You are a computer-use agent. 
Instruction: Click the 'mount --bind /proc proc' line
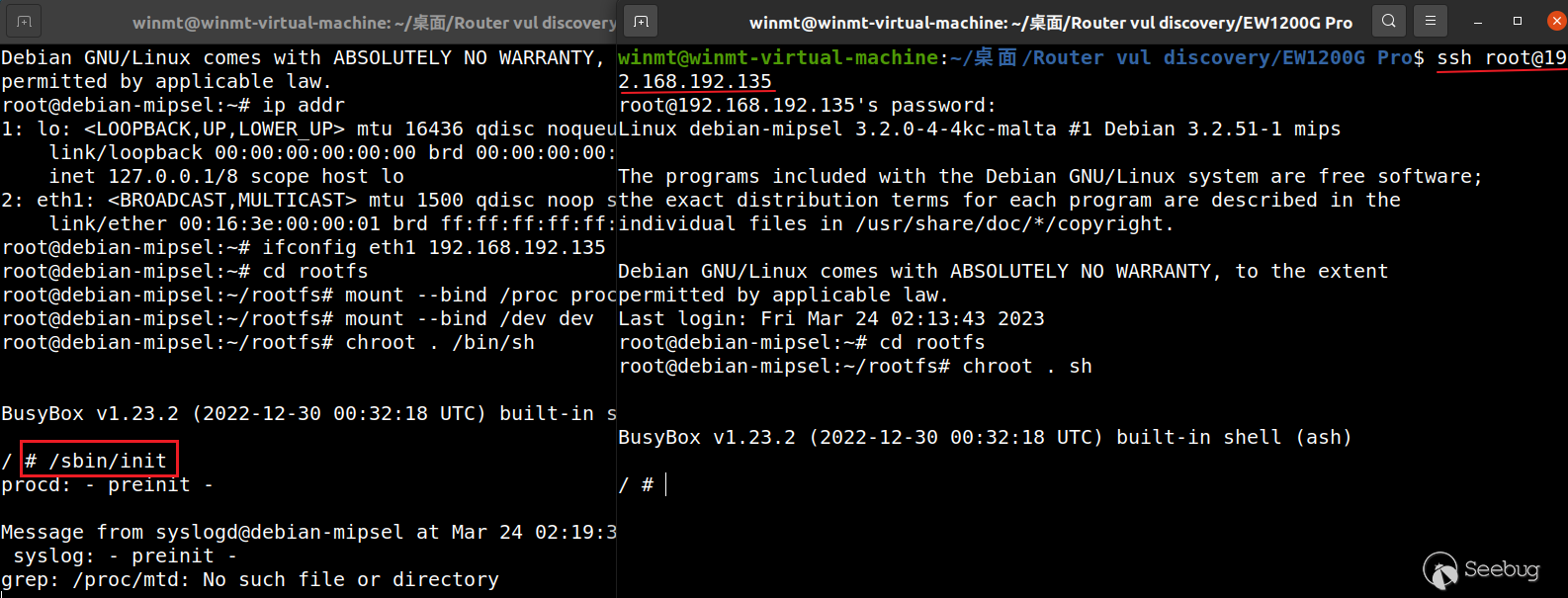pos(475,295)
